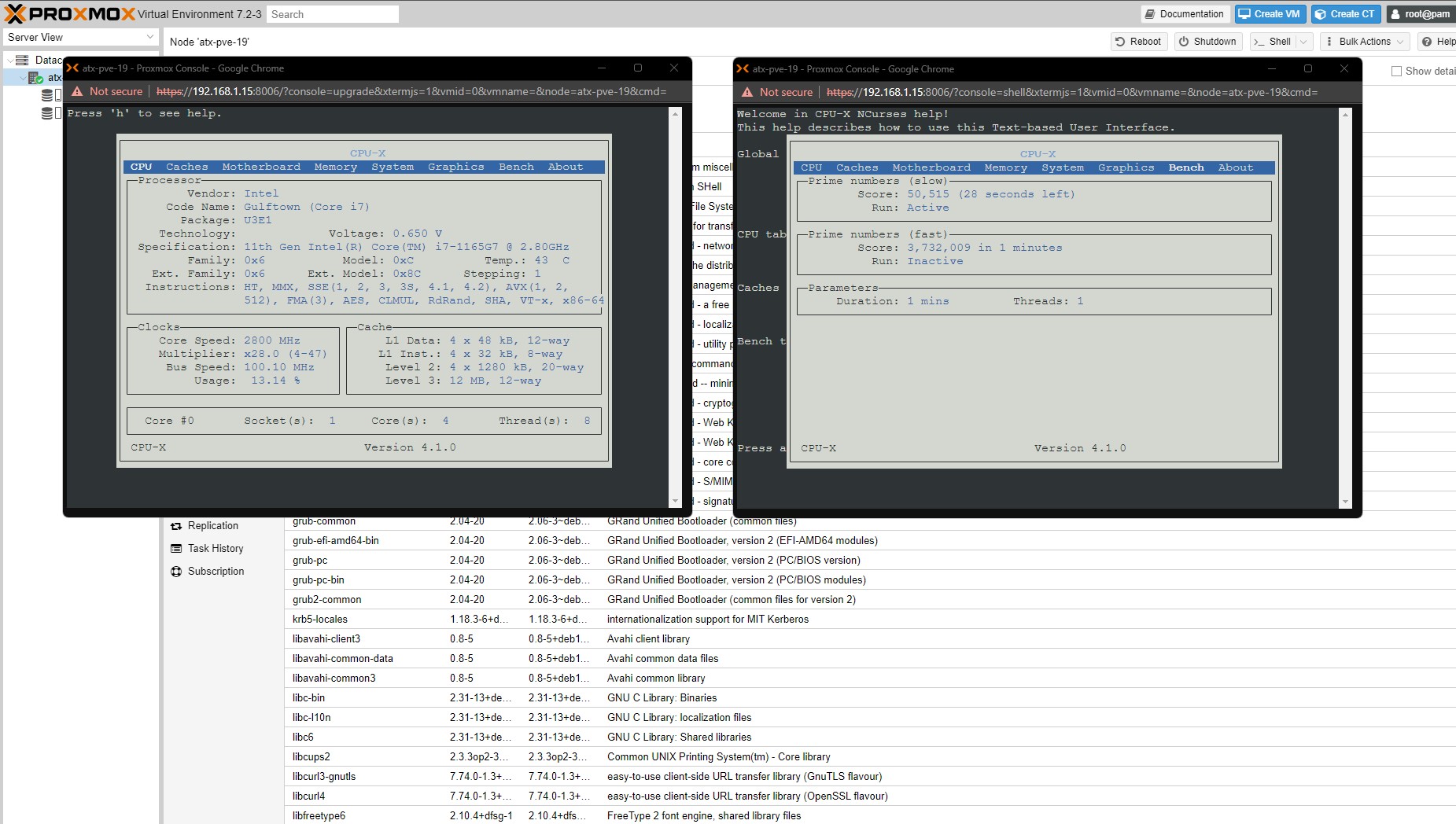
Task: Click the Create VM monitor icon
Action: tap(1244, 14)
